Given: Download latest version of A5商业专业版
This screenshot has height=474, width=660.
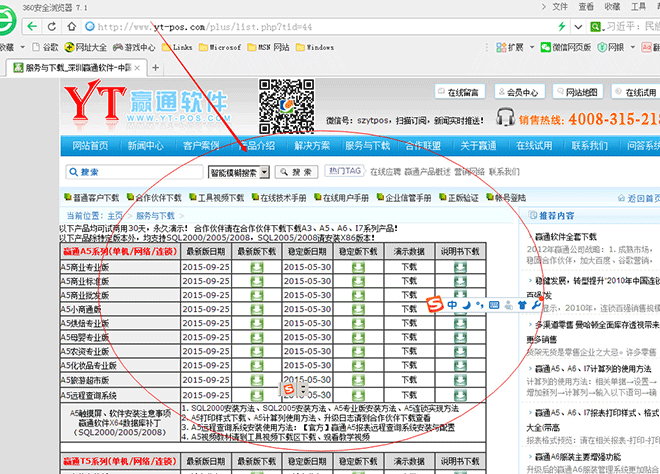Looking at the screenshot, I should pos(257,267).
